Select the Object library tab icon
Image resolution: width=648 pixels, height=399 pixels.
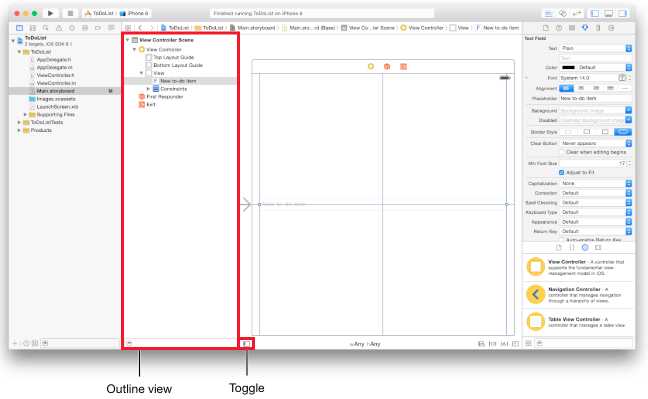(585, 247)
